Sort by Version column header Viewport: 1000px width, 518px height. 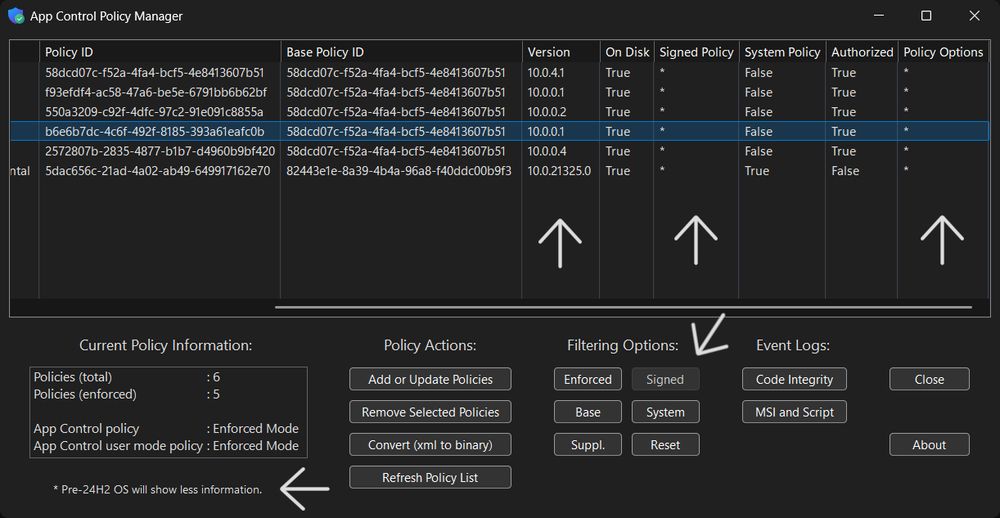coord(561,52)
